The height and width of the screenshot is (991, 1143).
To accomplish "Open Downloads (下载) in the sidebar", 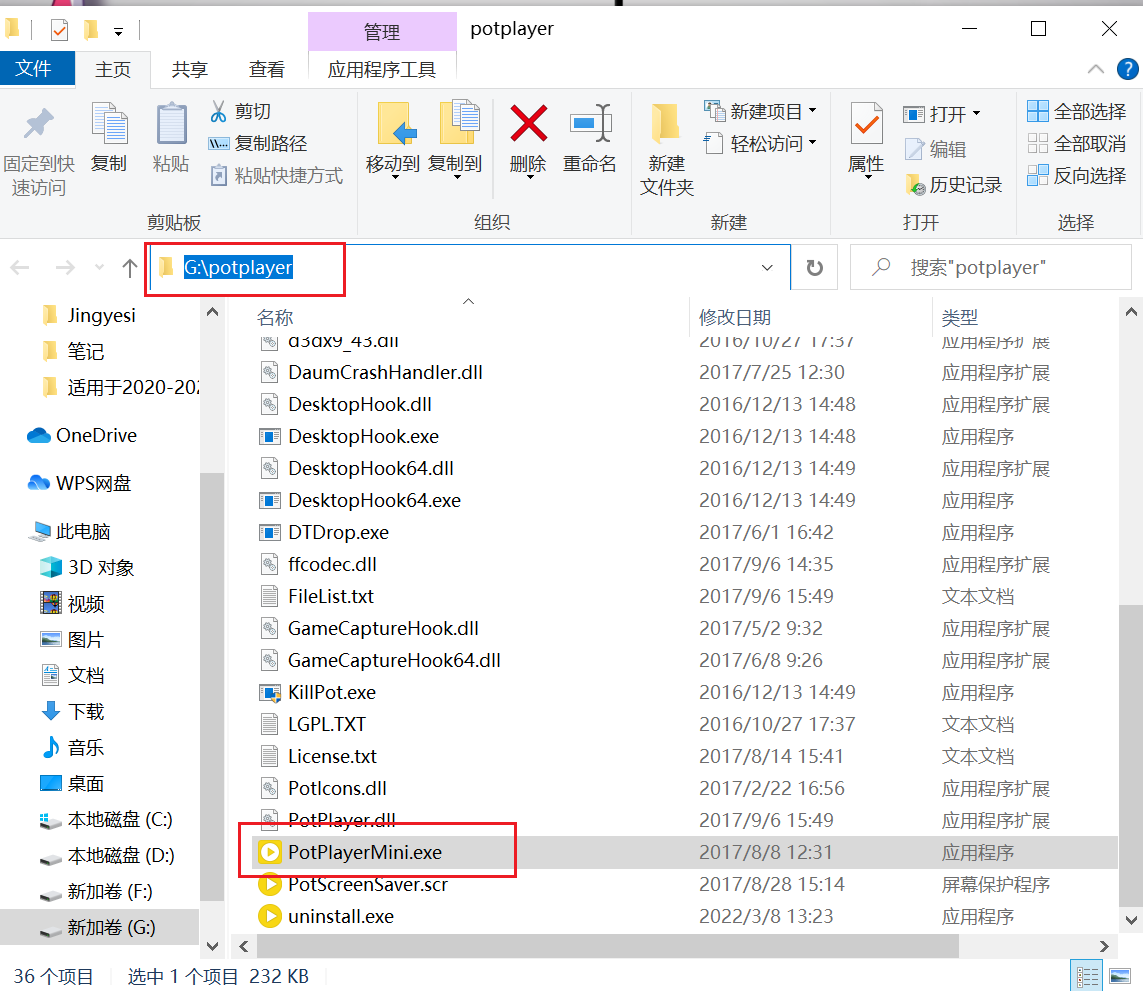I will tap(73, 711).
